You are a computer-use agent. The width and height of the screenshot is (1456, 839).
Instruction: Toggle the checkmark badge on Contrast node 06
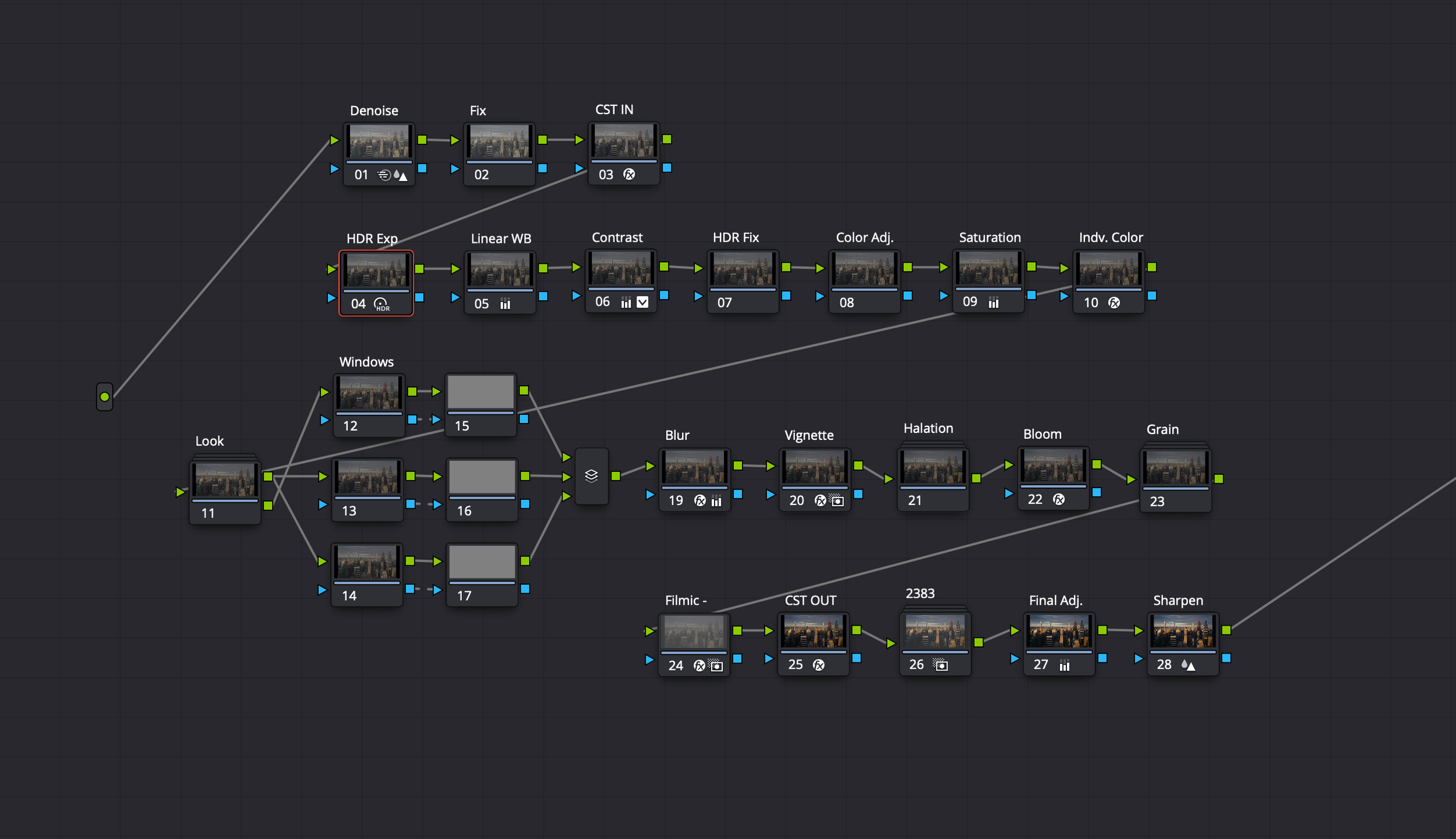tap(642, 302)
